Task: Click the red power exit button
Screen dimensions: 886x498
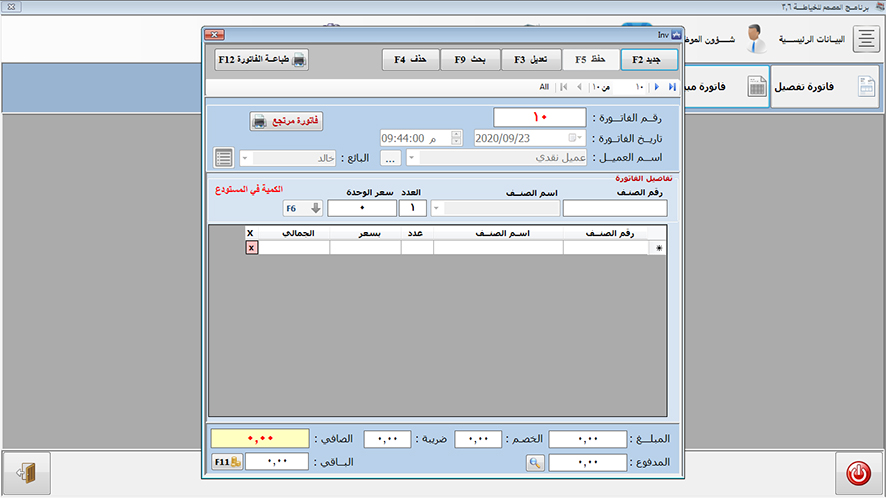Action: (858, 472)
